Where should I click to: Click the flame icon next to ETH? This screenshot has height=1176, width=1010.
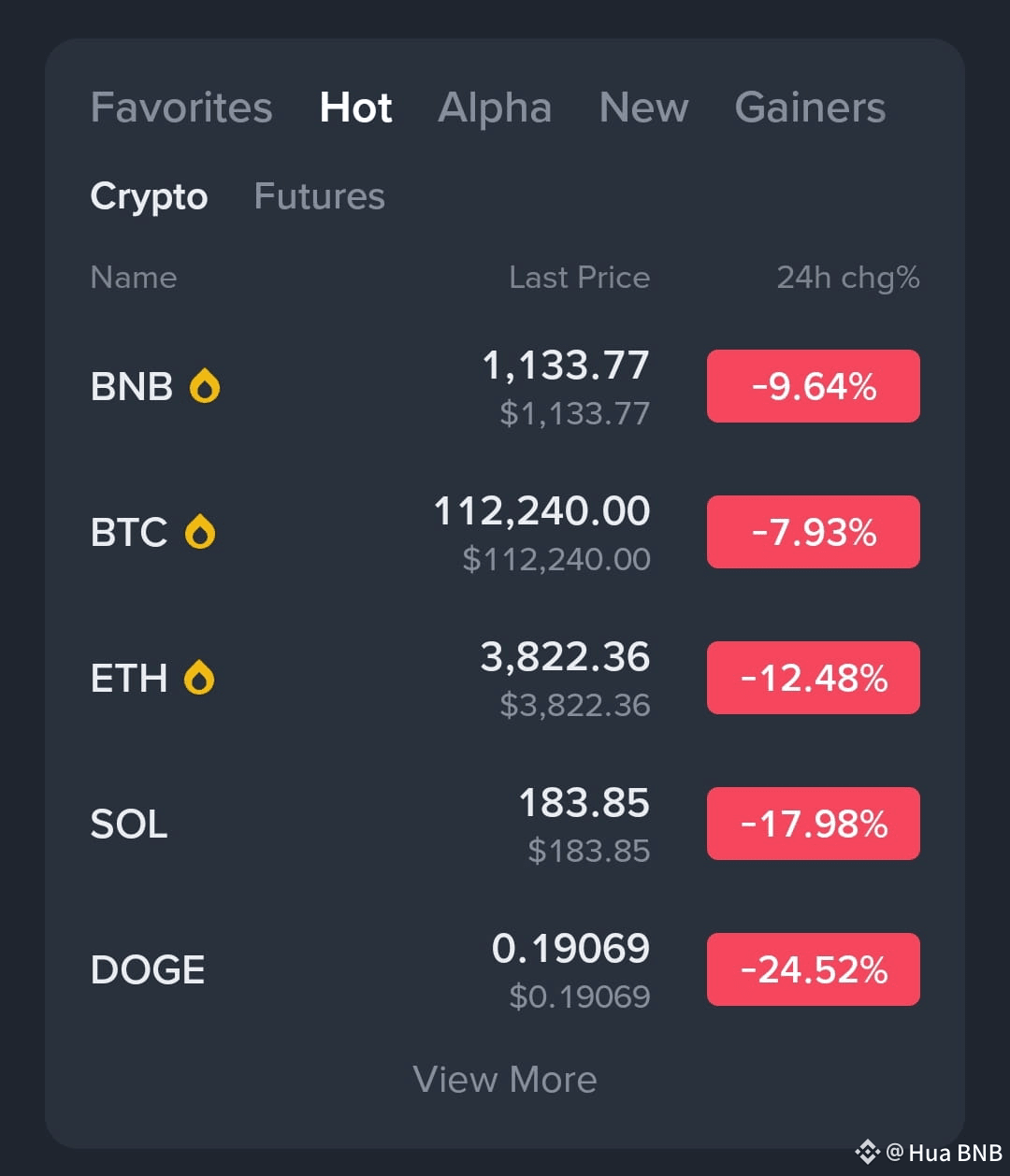[199, 678]
